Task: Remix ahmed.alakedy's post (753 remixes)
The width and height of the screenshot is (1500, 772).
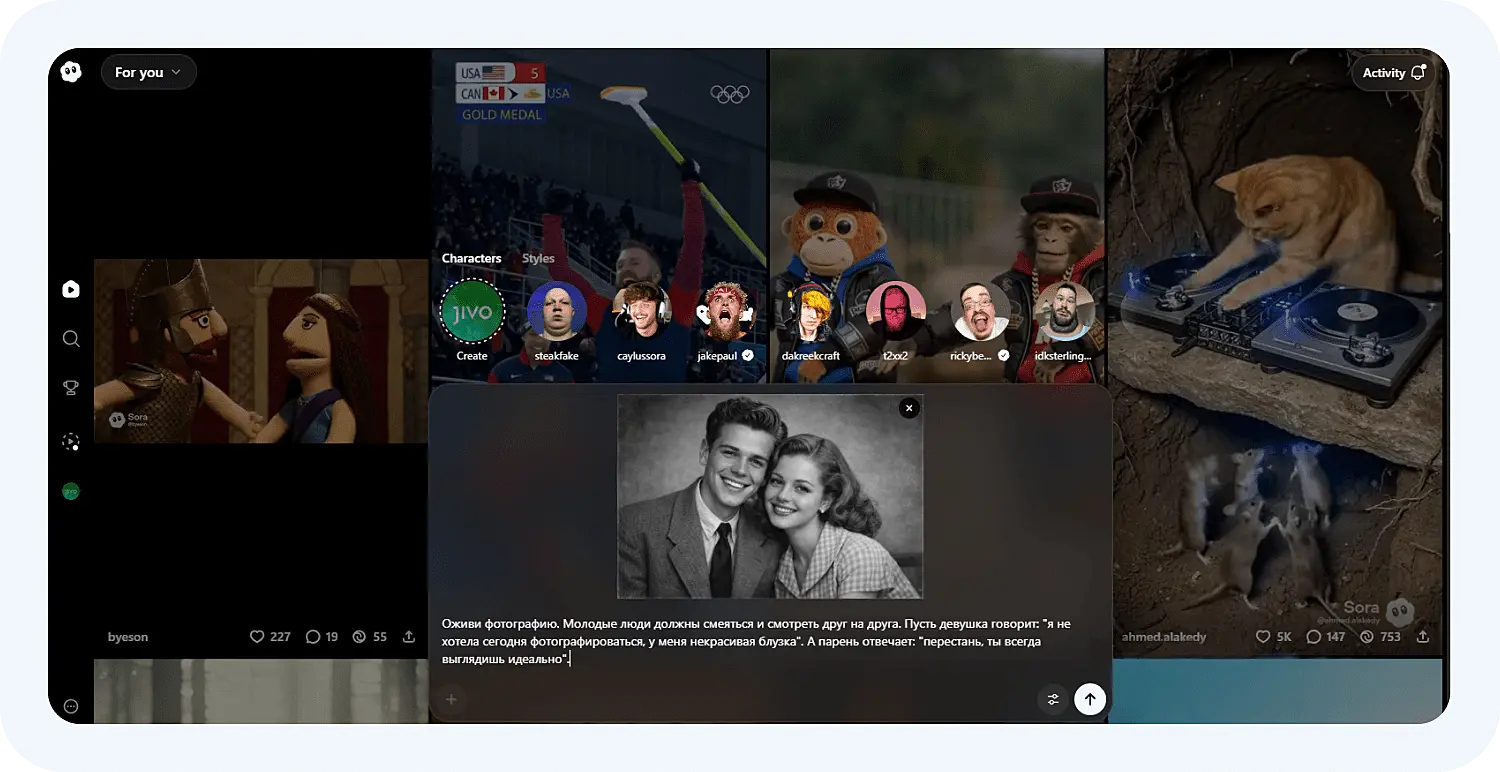Action: [1380, 637]
